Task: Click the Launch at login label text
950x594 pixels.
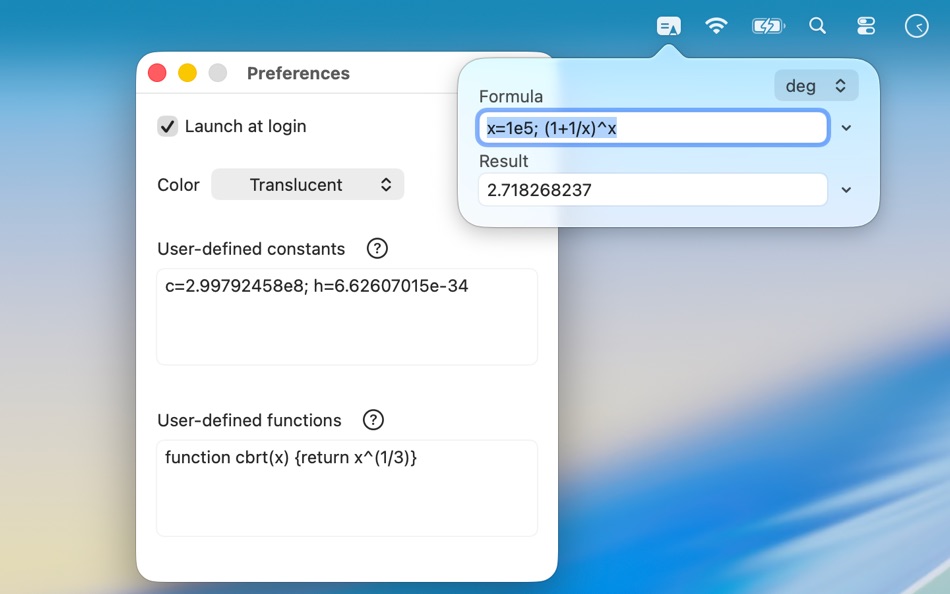Action: pyautogui.click(x=245, y=126)
